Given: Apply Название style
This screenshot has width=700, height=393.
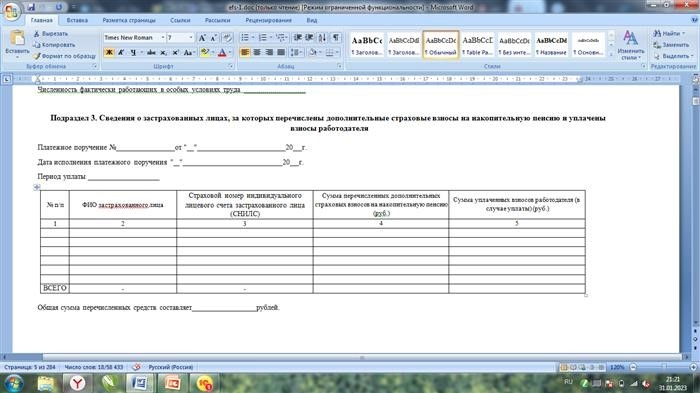Looking at the screenshot, I should [x=551, y=45].
